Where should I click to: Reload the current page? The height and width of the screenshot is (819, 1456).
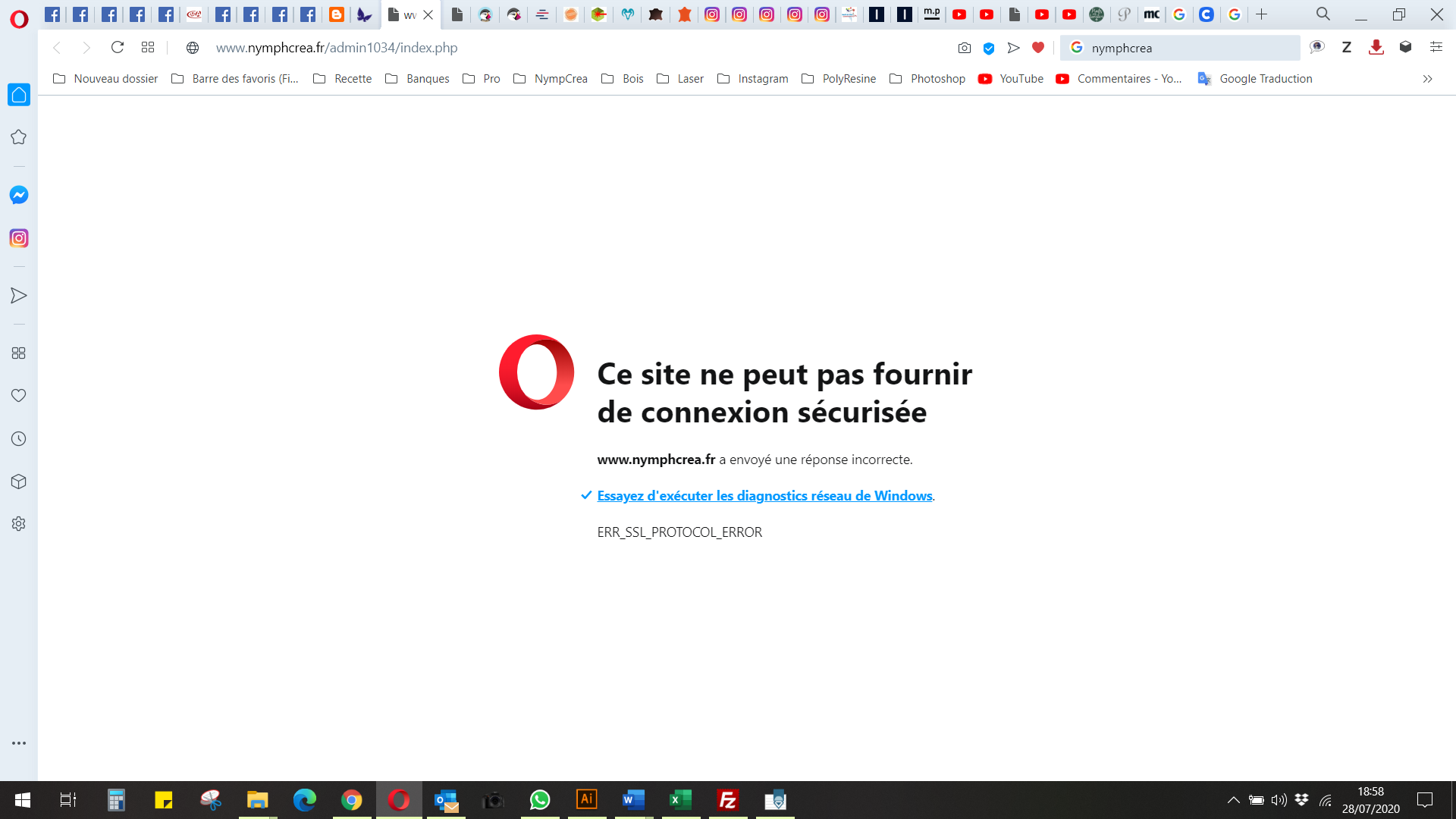pyautogui.click(x=118, y=48)
